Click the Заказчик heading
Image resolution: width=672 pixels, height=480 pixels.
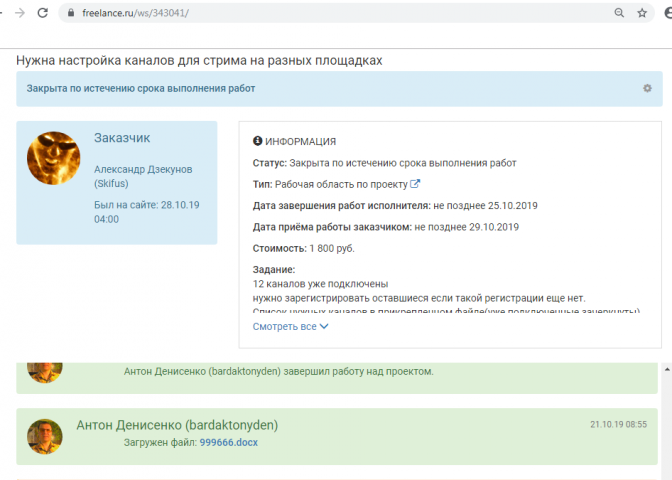click(x=122, y=138)
